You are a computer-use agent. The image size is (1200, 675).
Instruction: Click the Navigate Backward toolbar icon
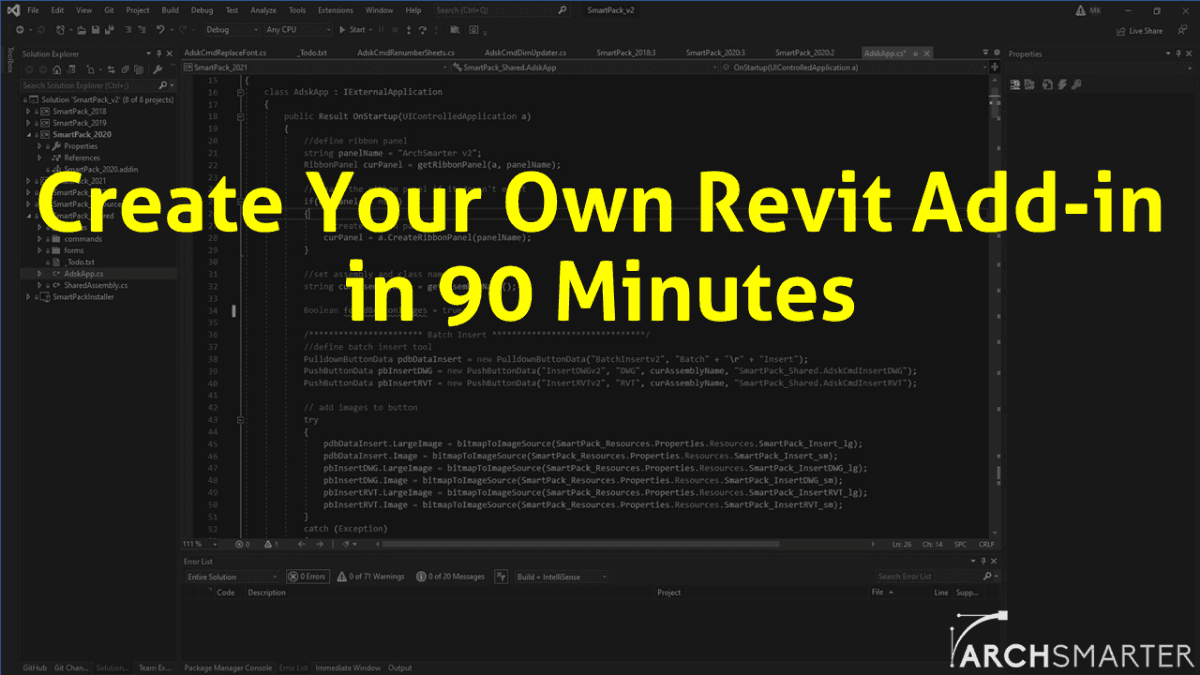pyautogui.click(x=20, y=30)
